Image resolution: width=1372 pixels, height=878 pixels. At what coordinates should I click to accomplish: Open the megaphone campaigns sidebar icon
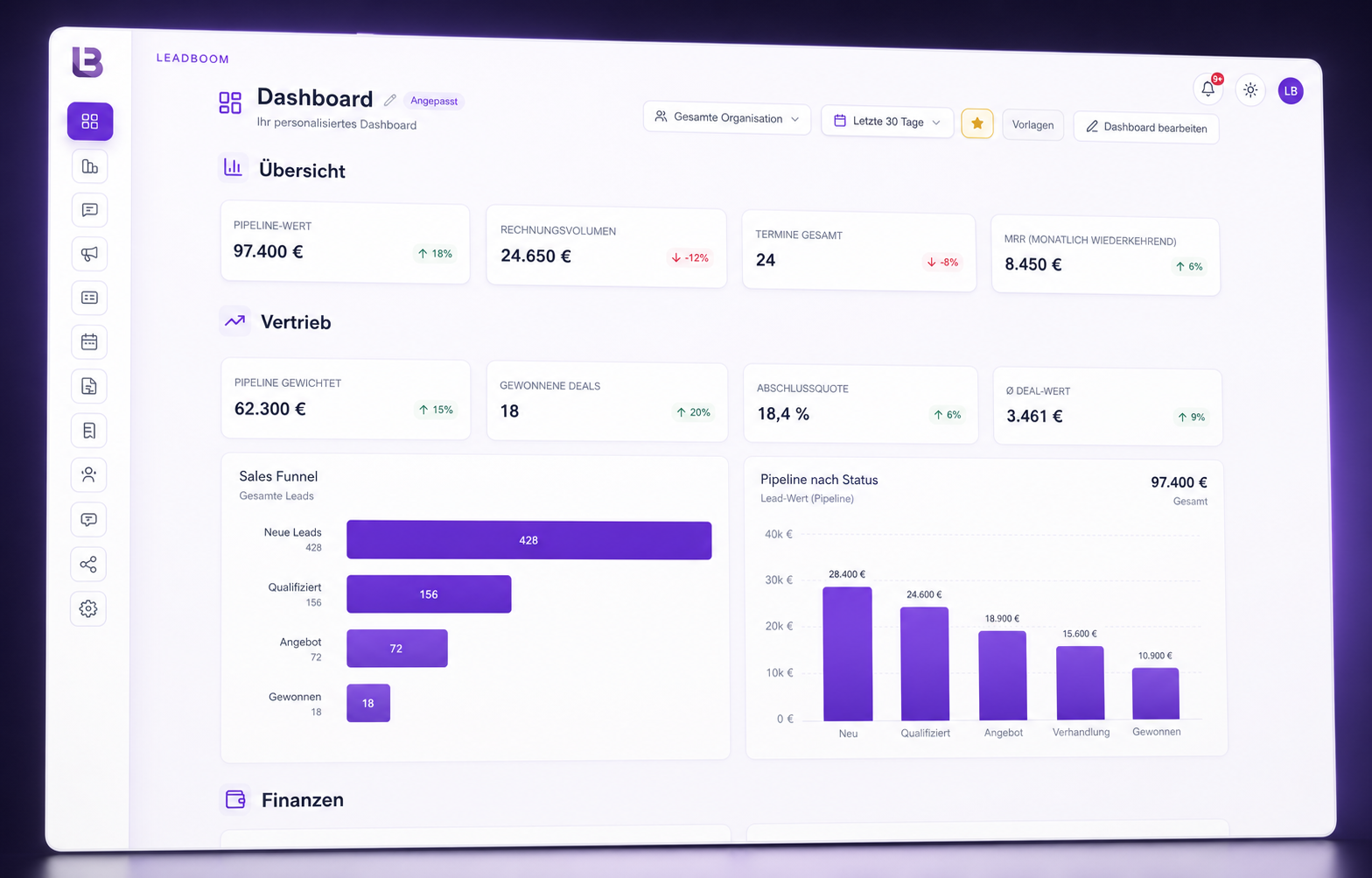89,254
